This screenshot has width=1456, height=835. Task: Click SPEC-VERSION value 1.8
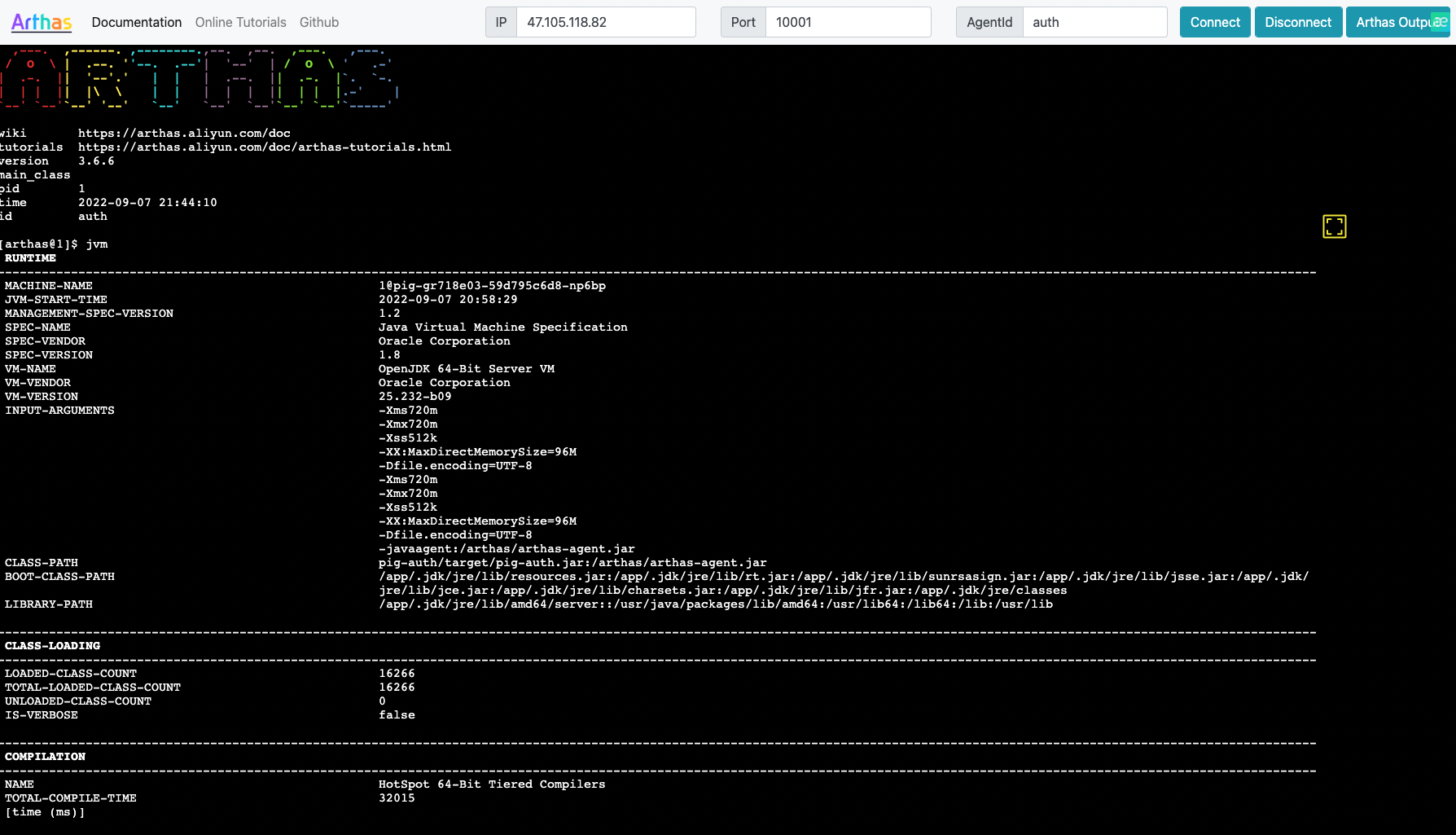pos(389,355)
